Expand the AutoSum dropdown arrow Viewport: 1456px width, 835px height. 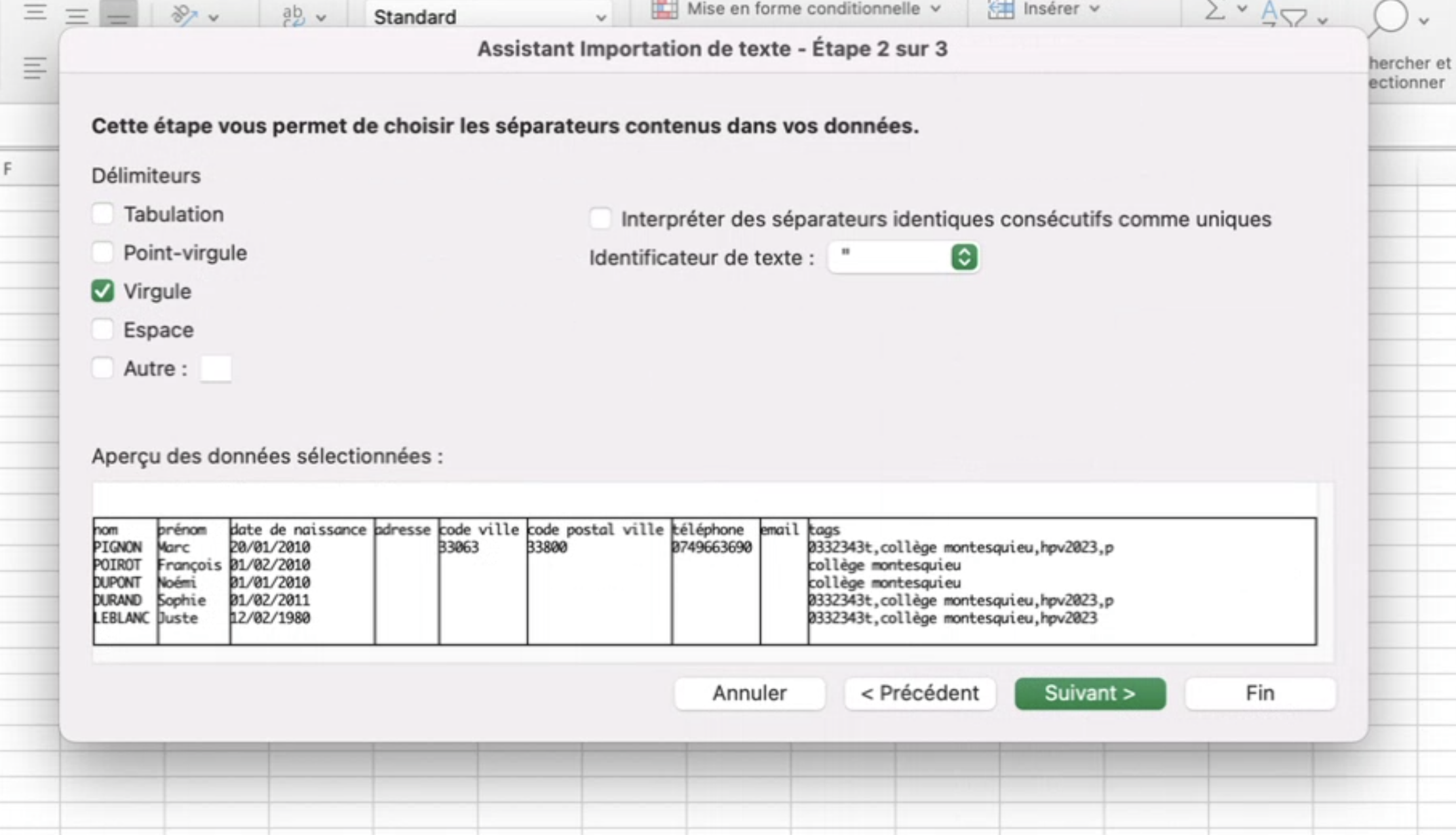1242,9
